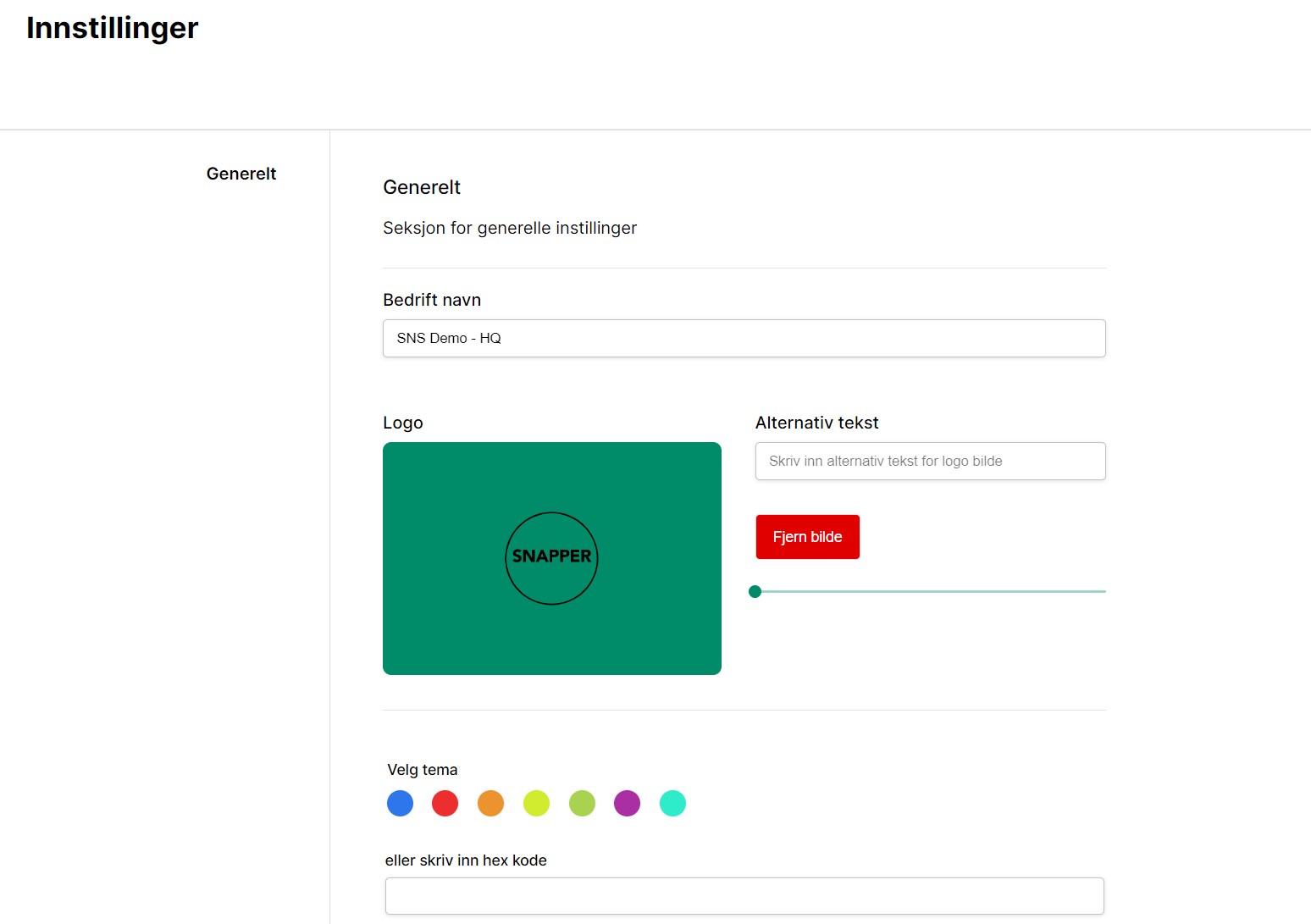Screen dimensions: 1311x924
Task: Choose the red theme color swatch
Action: pyautogui.click(x=445, y=803)
